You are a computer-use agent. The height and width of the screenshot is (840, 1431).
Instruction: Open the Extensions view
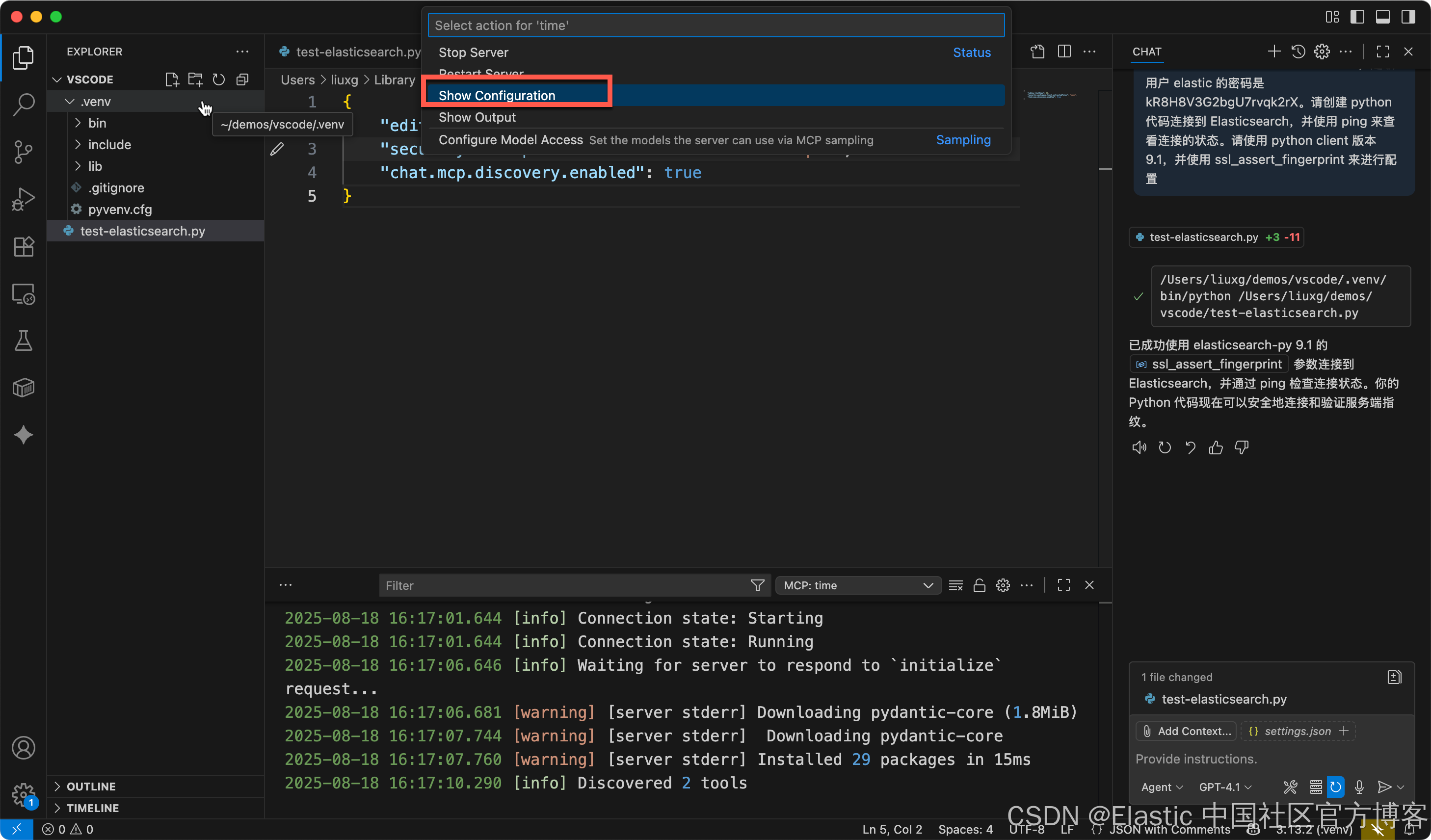click(23, 246)
